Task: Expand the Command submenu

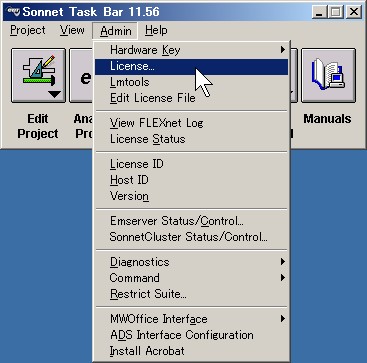Action: click(192, 278)
